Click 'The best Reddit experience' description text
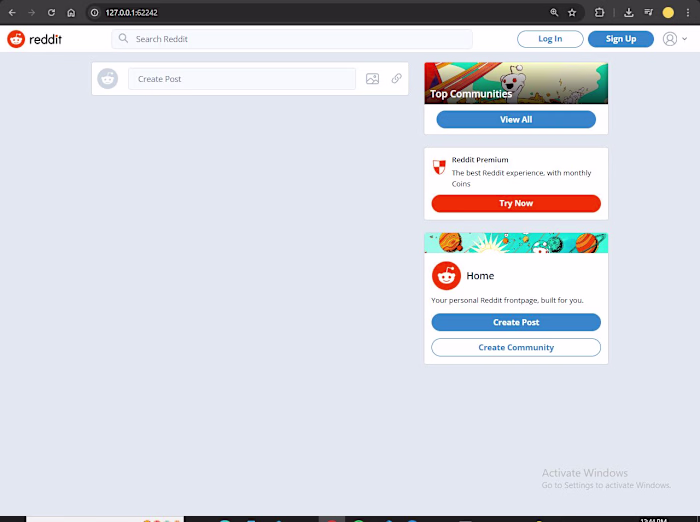Viewport: 700px width, 522px height. pos(521,178)
